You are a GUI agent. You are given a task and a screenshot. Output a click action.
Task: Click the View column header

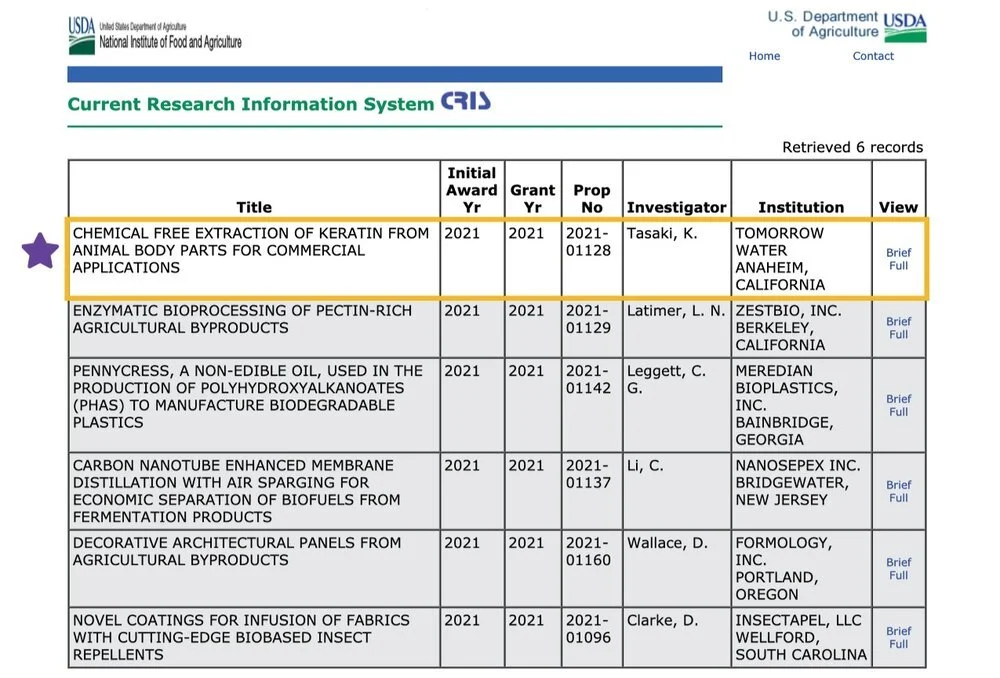pyautogui.click(x=898, y=207)
